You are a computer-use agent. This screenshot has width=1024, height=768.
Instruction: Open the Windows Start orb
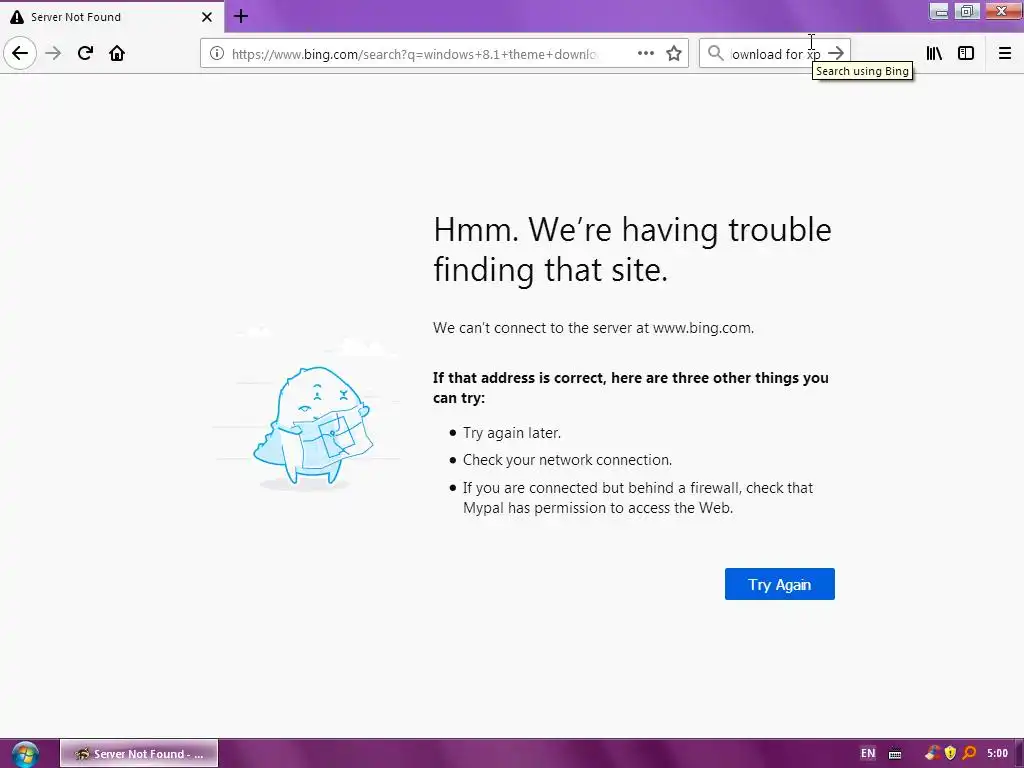(x=24, y=754)
